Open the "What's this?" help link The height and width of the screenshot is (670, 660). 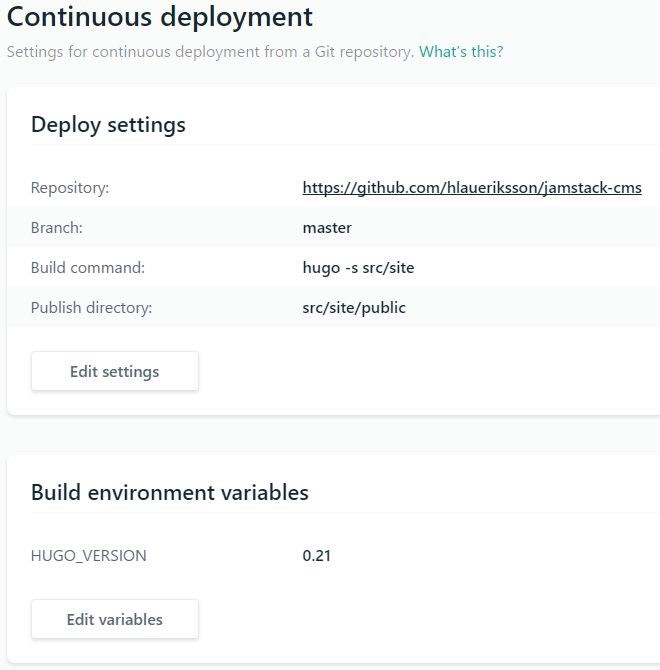[461, 52]
